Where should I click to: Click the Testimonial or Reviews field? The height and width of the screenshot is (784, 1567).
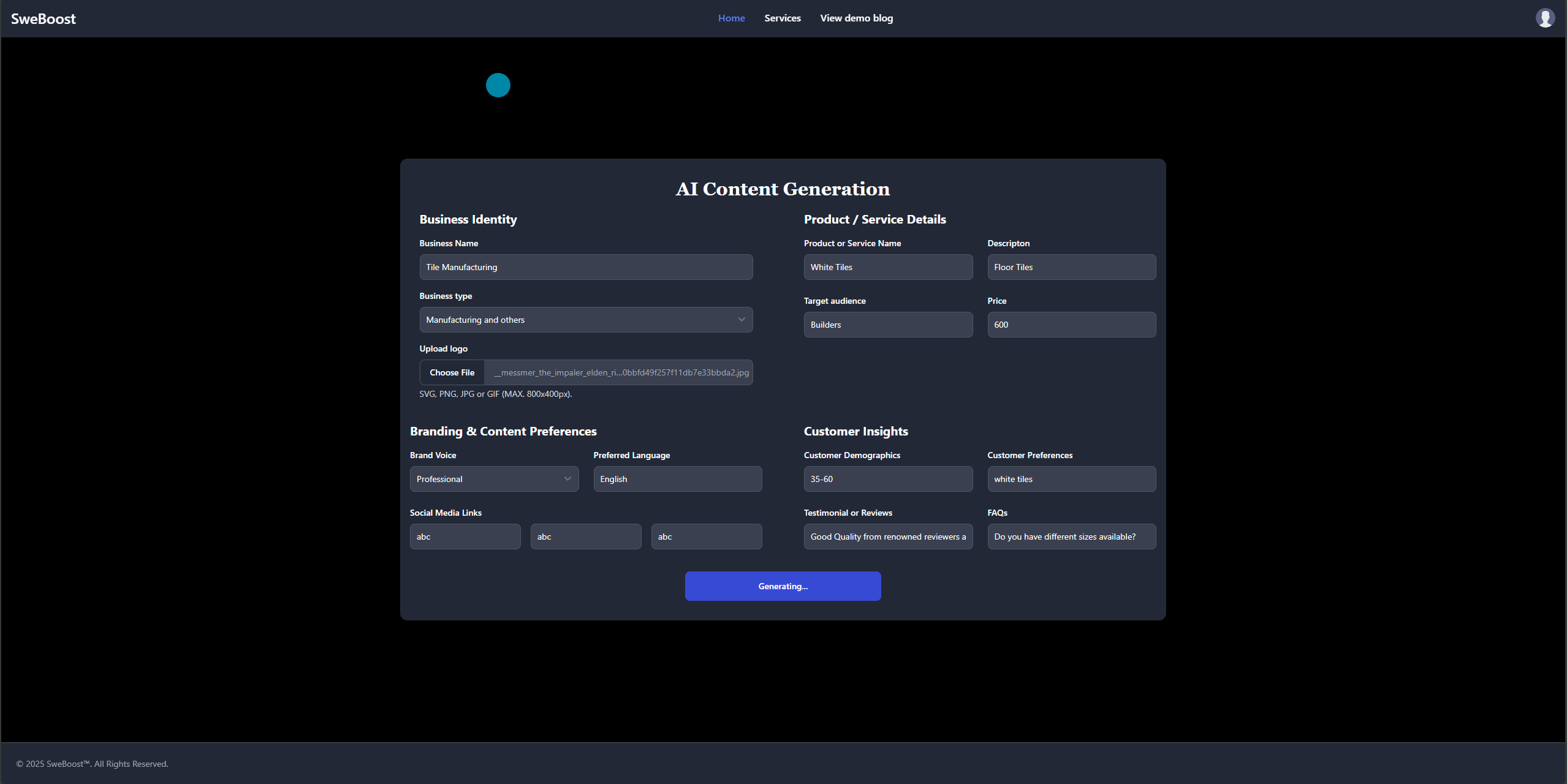pos(887,537)
